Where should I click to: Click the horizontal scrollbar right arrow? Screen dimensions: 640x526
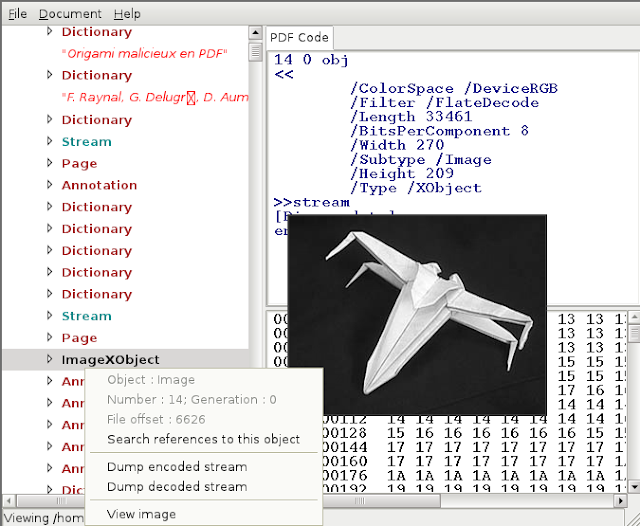pyautogui.click(x=621, y=501)
